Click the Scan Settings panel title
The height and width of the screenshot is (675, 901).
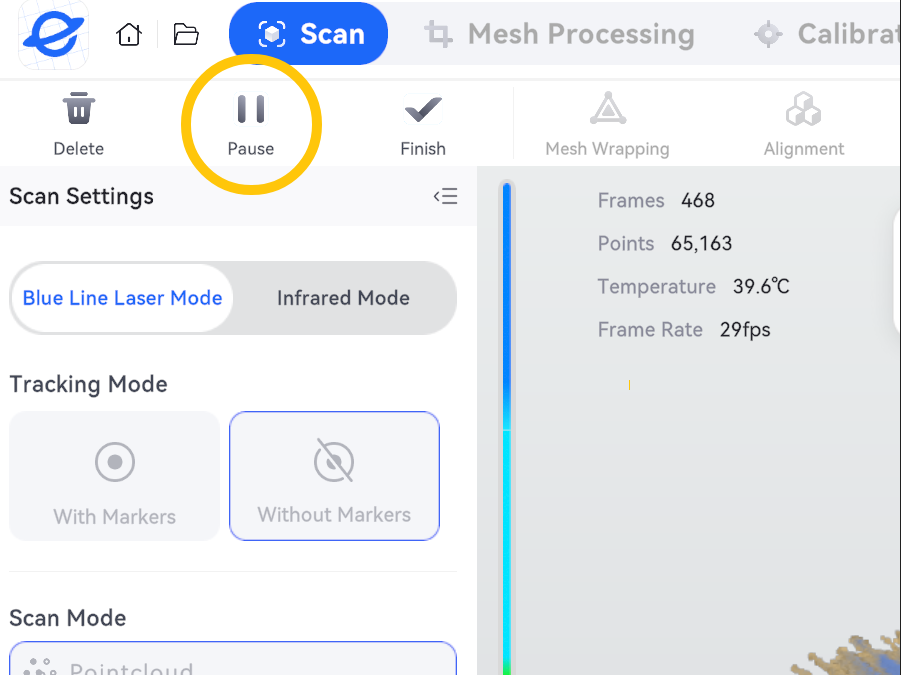[x=82, y=196]
